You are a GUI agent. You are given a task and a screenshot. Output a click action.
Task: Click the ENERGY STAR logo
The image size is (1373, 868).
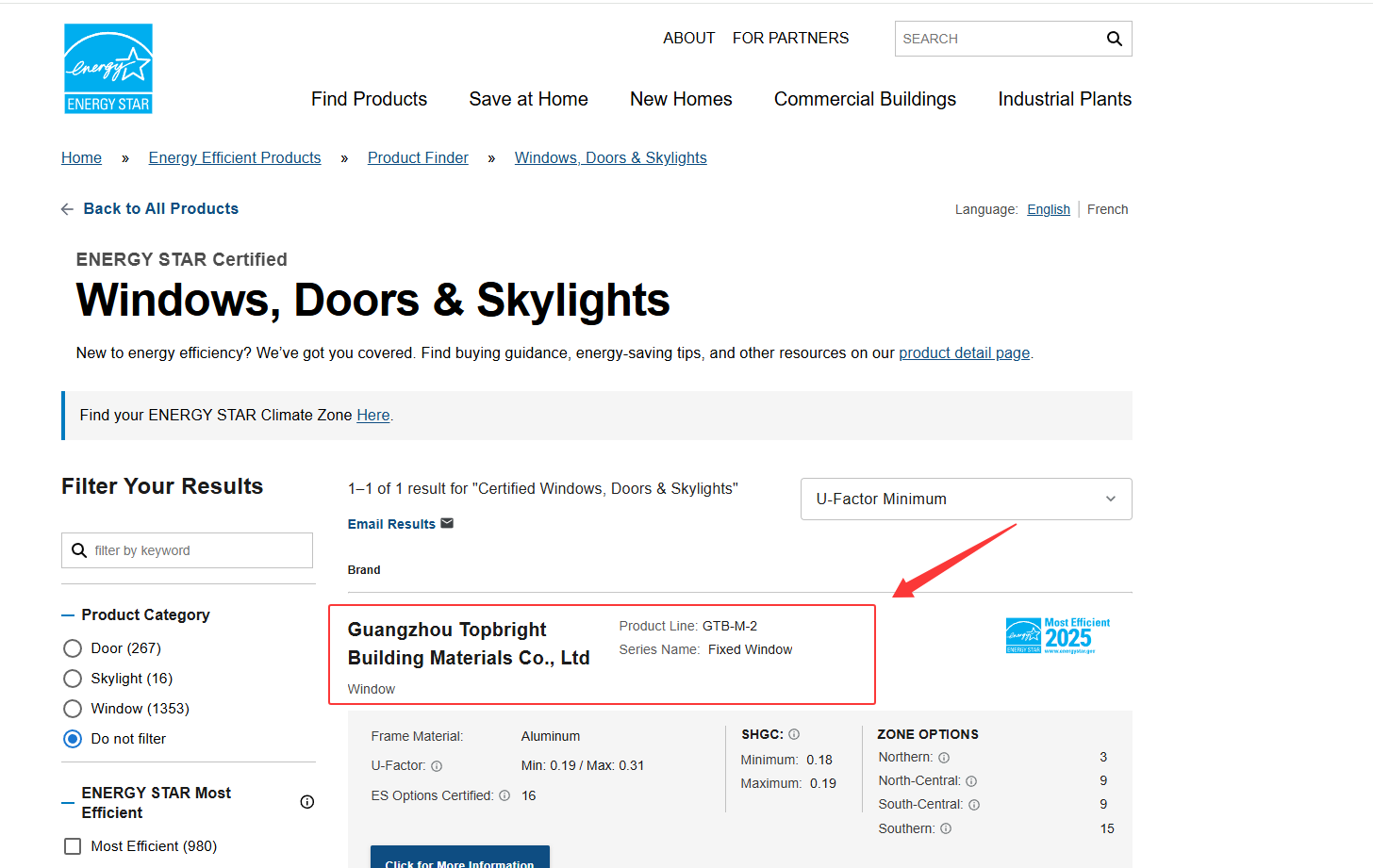pyautogui.click(x=108, y=69)
